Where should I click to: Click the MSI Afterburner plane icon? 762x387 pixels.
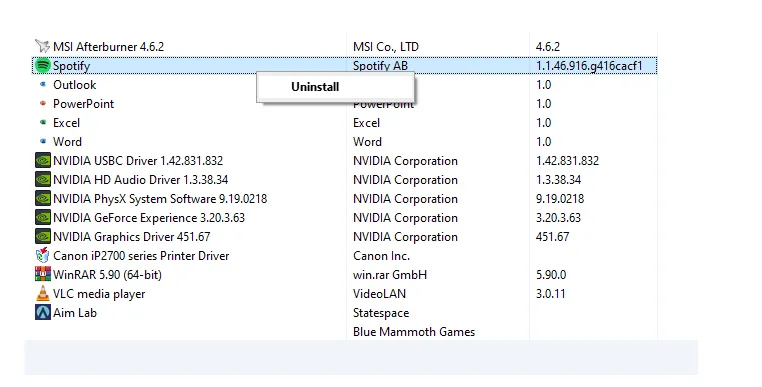click(x=43, y=46)
